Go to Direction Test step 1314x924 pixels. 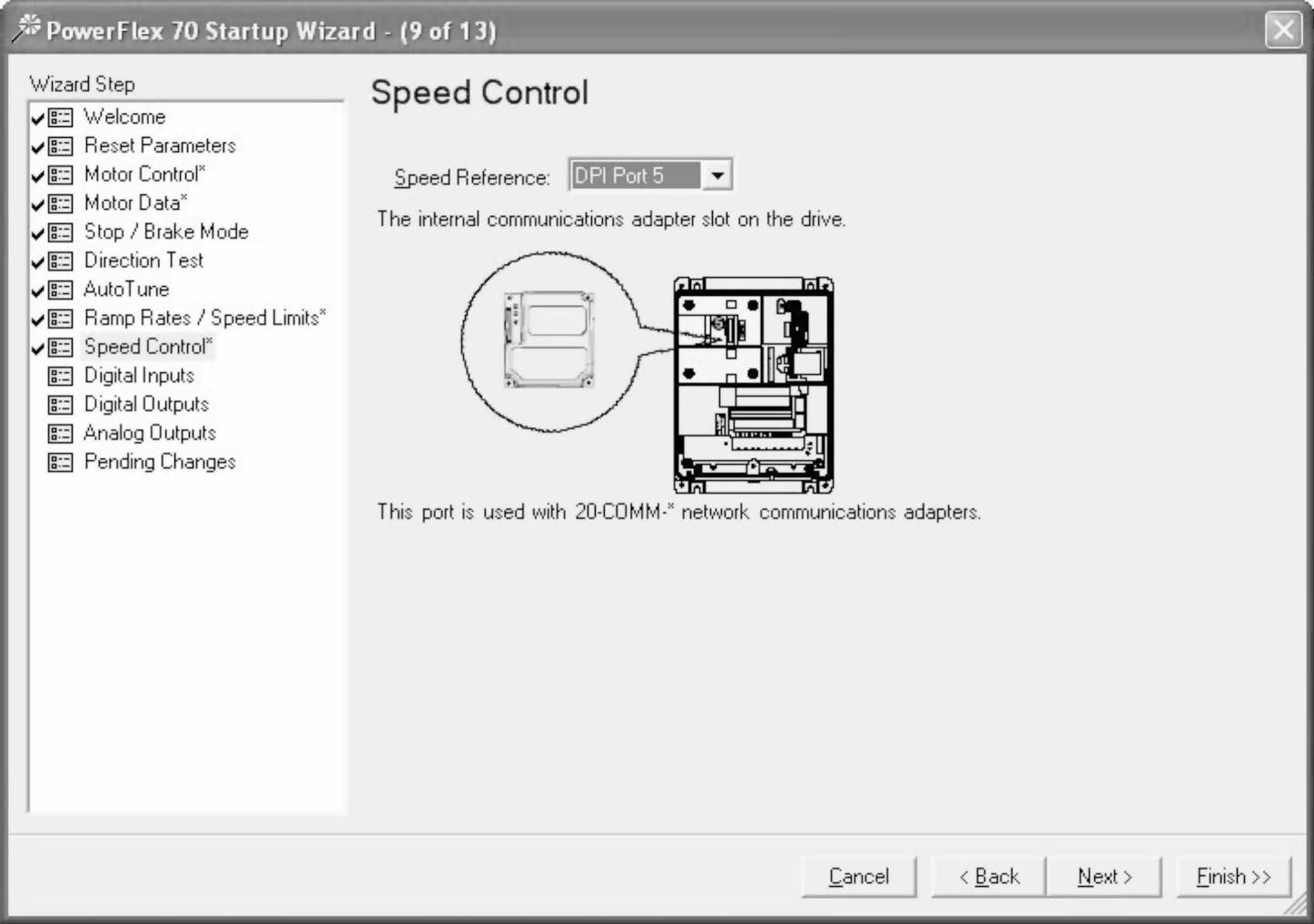coord(143,260)
